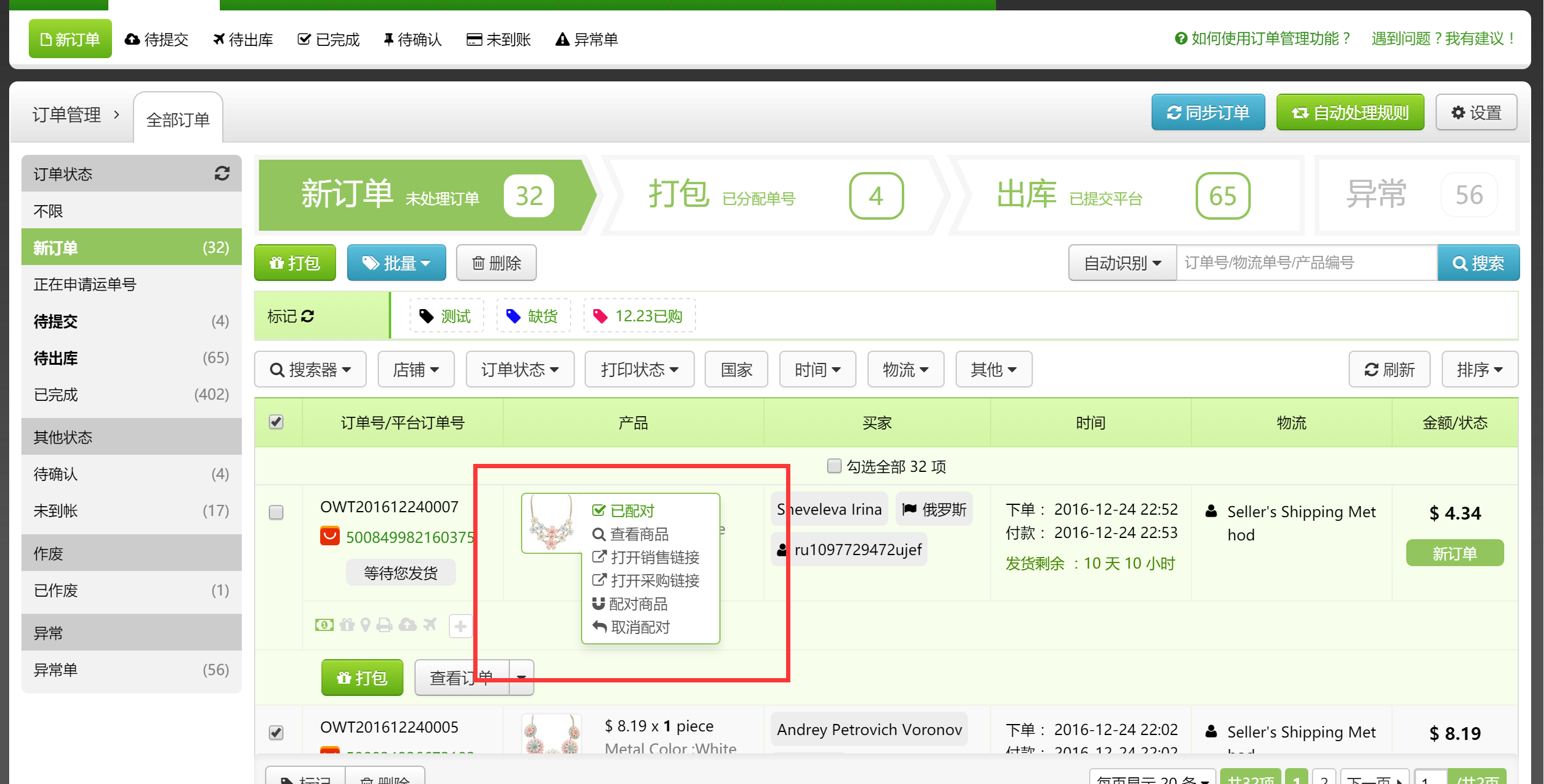Open the 批量 dropdown
The height and width of the screenshot is (784, 1544).
pos(396,263)
